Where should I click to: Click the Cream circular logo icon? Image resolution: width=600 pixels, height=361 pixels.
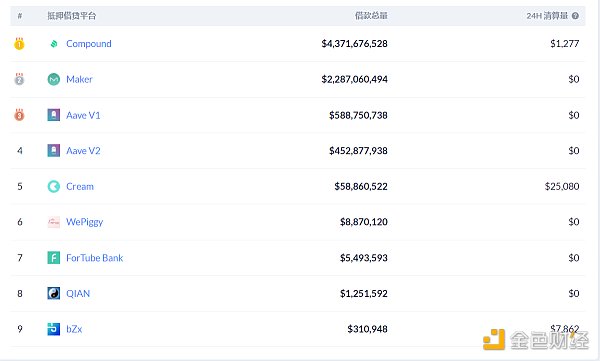(54, 186)
